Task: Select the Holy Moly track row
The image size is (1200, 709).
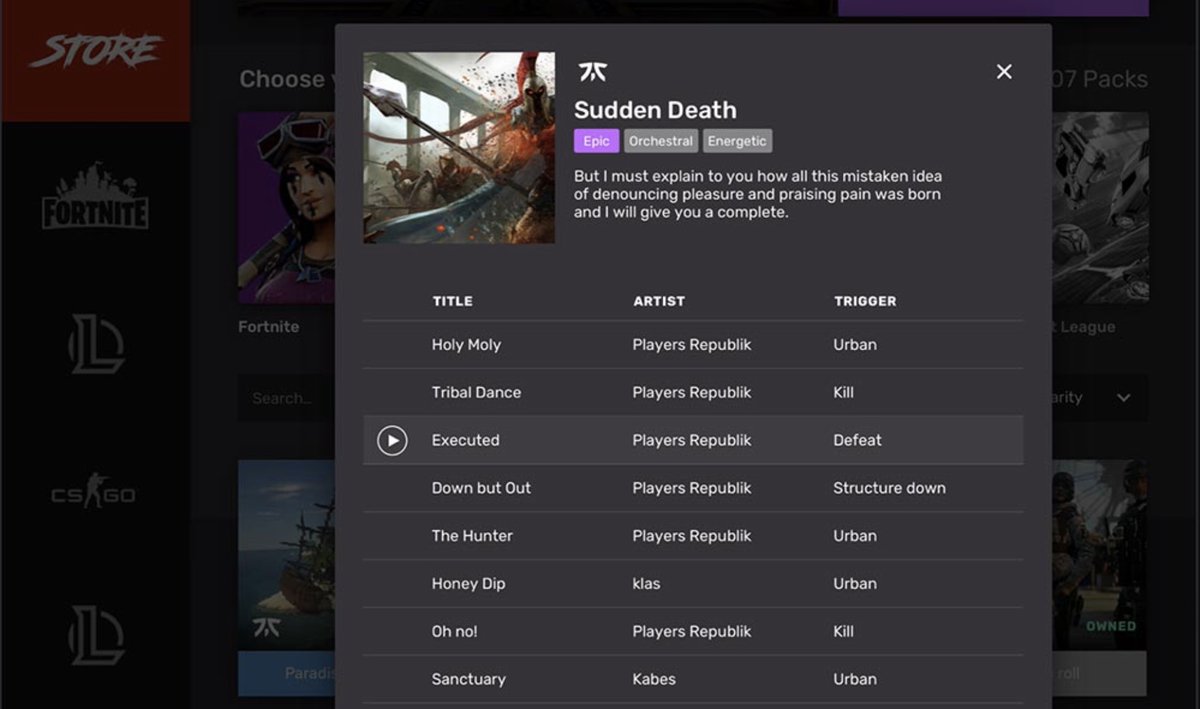Action: [693, 345]
